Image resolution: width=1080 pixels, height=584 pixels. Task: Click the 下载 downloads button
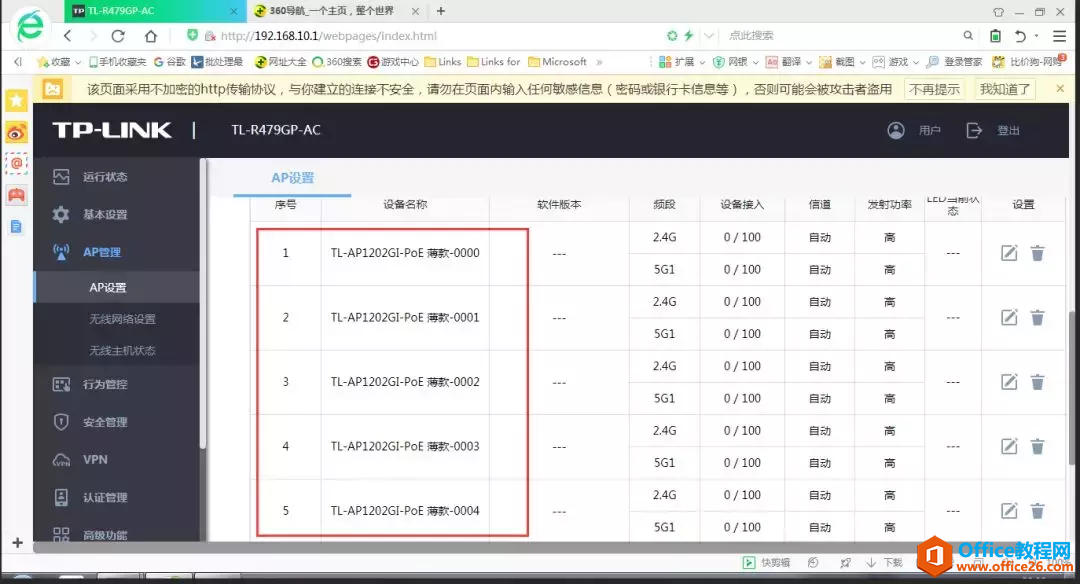(x=884, y=563)
